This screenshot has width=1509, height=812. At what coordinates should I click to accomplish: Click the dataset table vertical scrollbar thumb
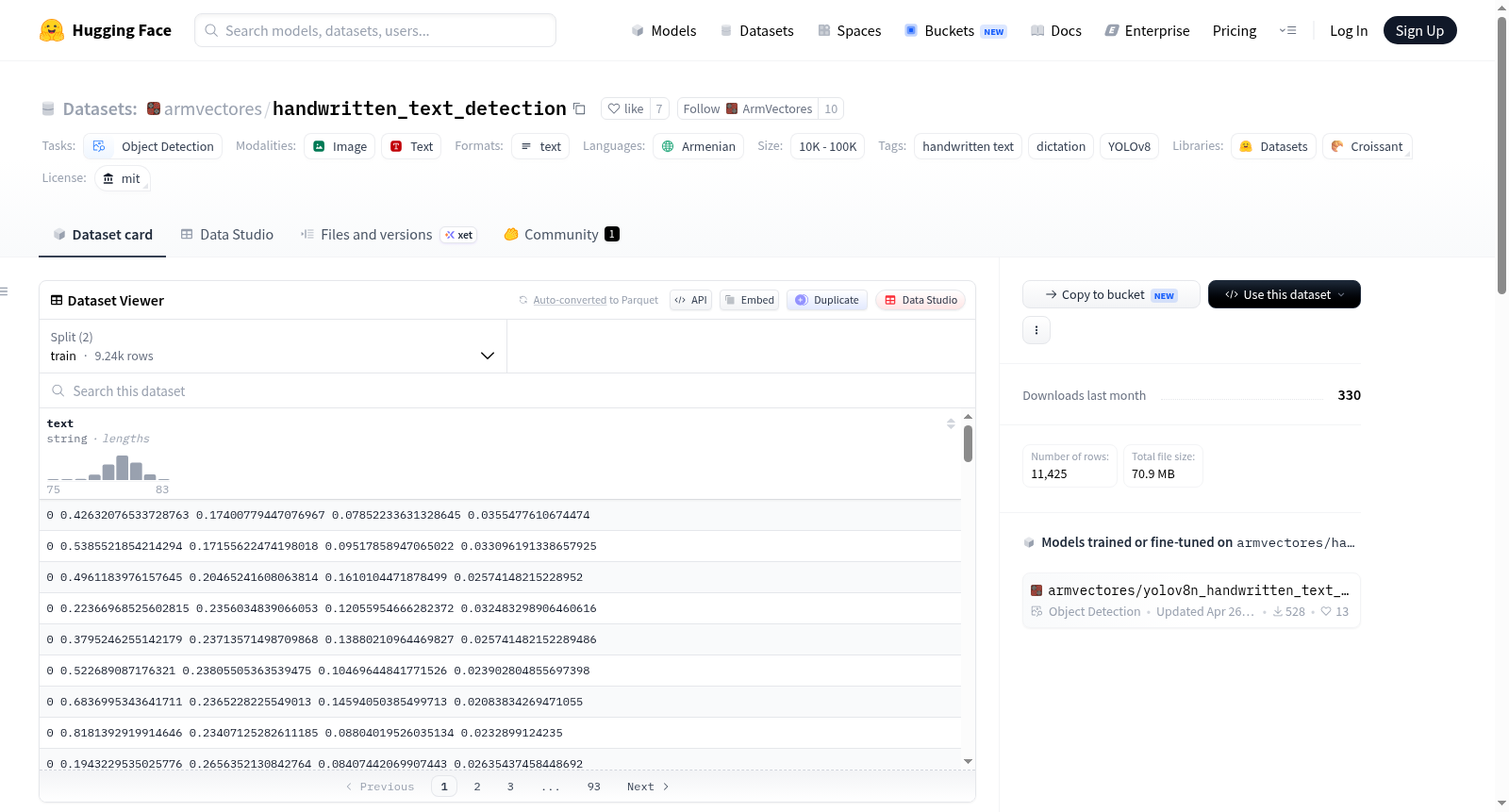[x=968, y=443]
